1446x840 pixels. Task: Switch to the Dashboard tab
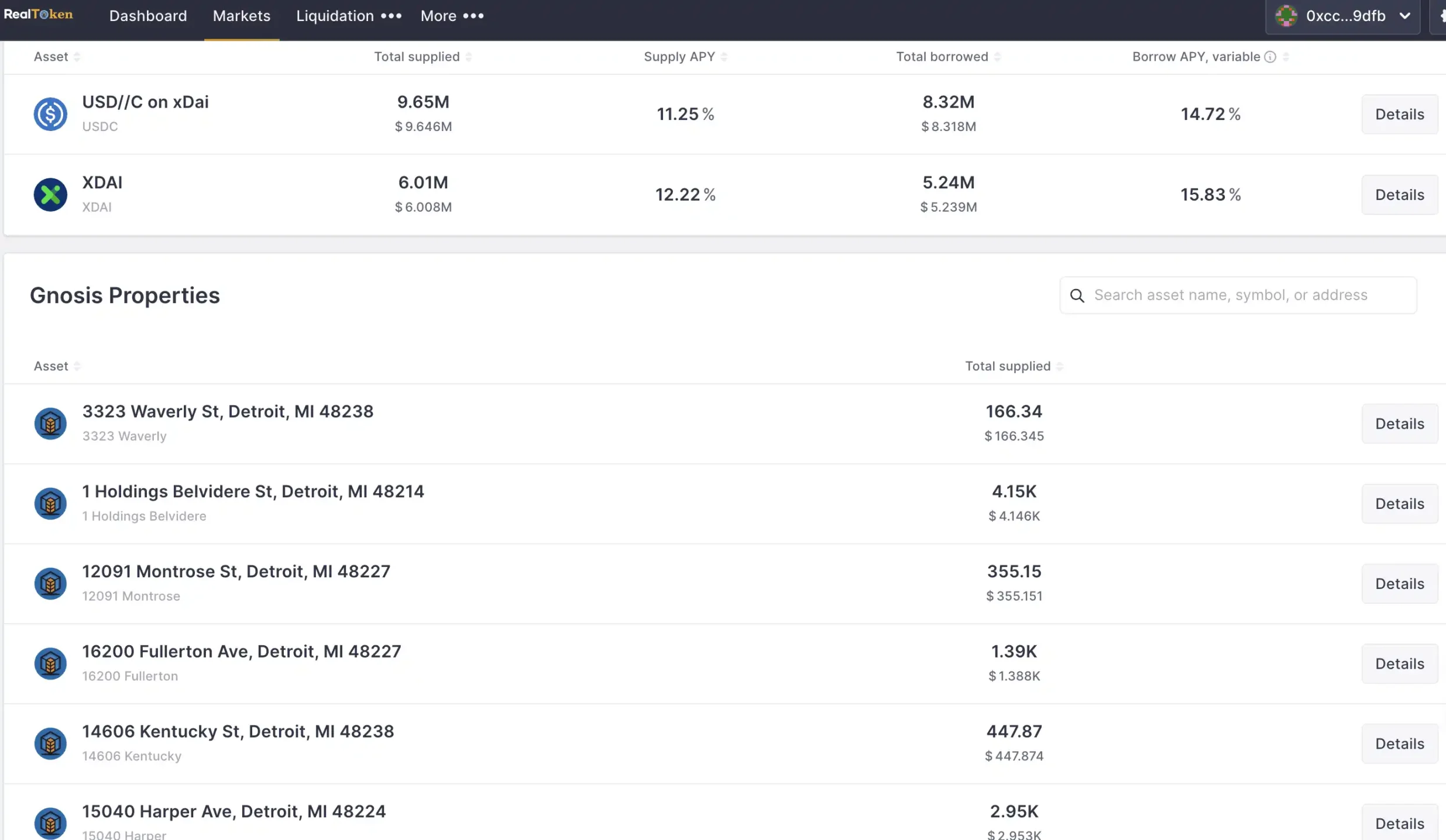click(x=148, y=16)
